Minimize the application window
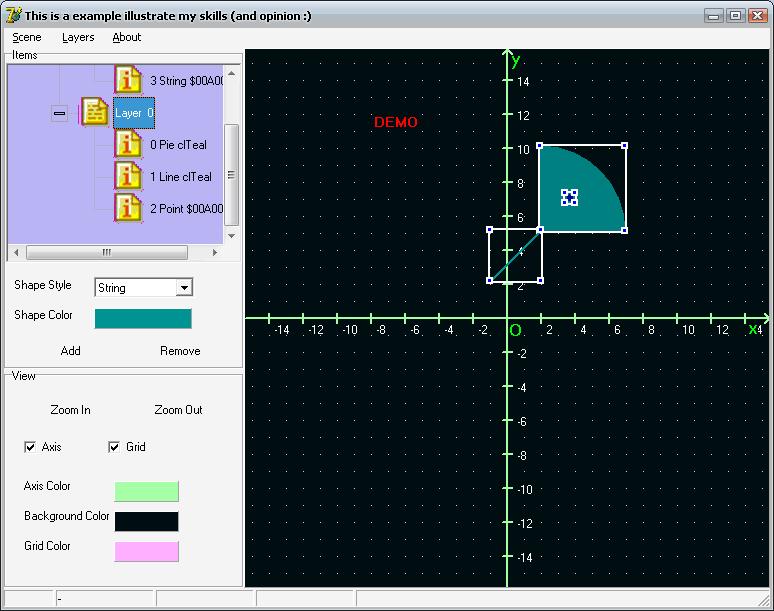Viewport: 774px width, 611px height. click(713, 16)
